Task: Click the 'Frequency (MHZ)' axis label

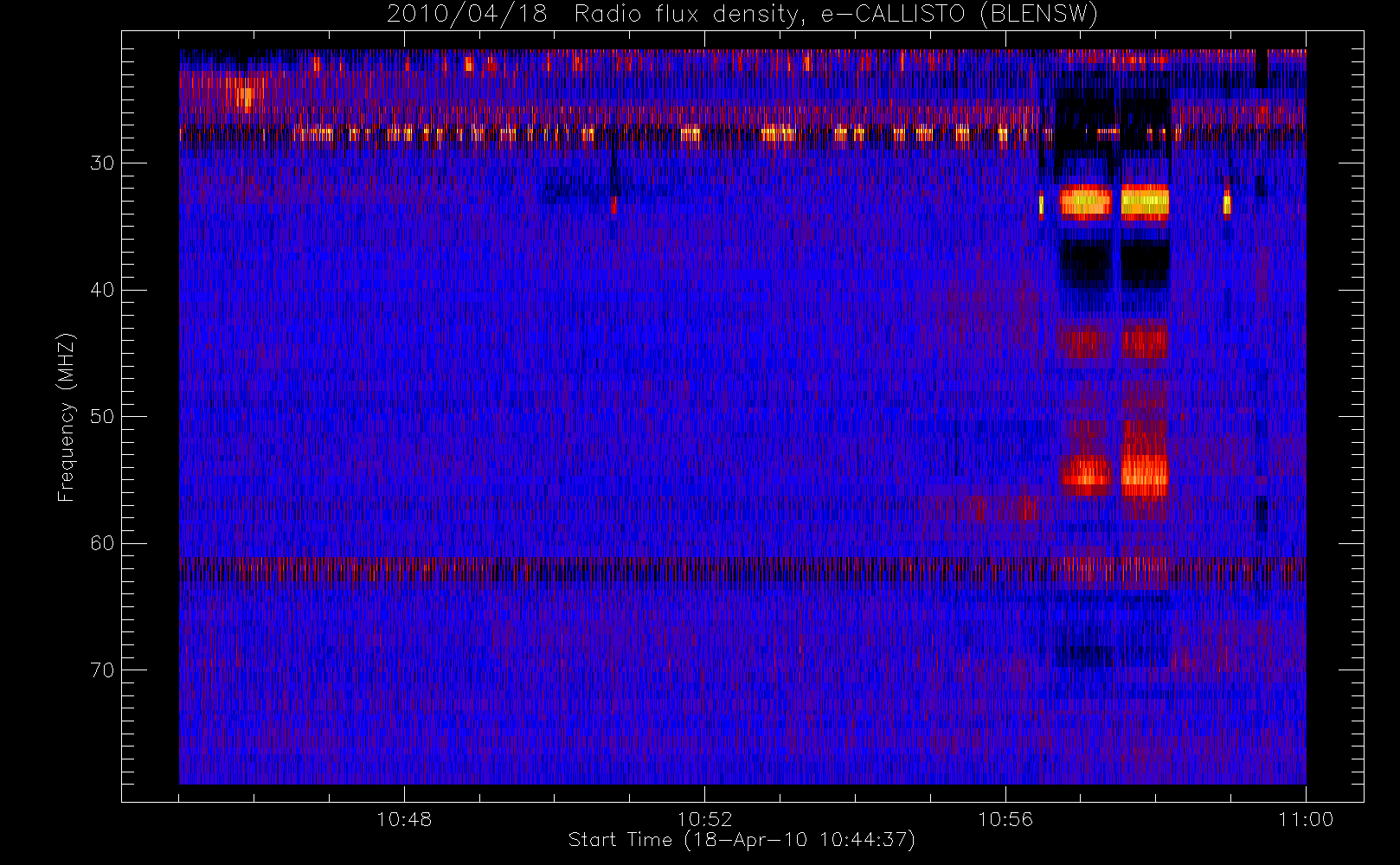Action: click(67, 417)
